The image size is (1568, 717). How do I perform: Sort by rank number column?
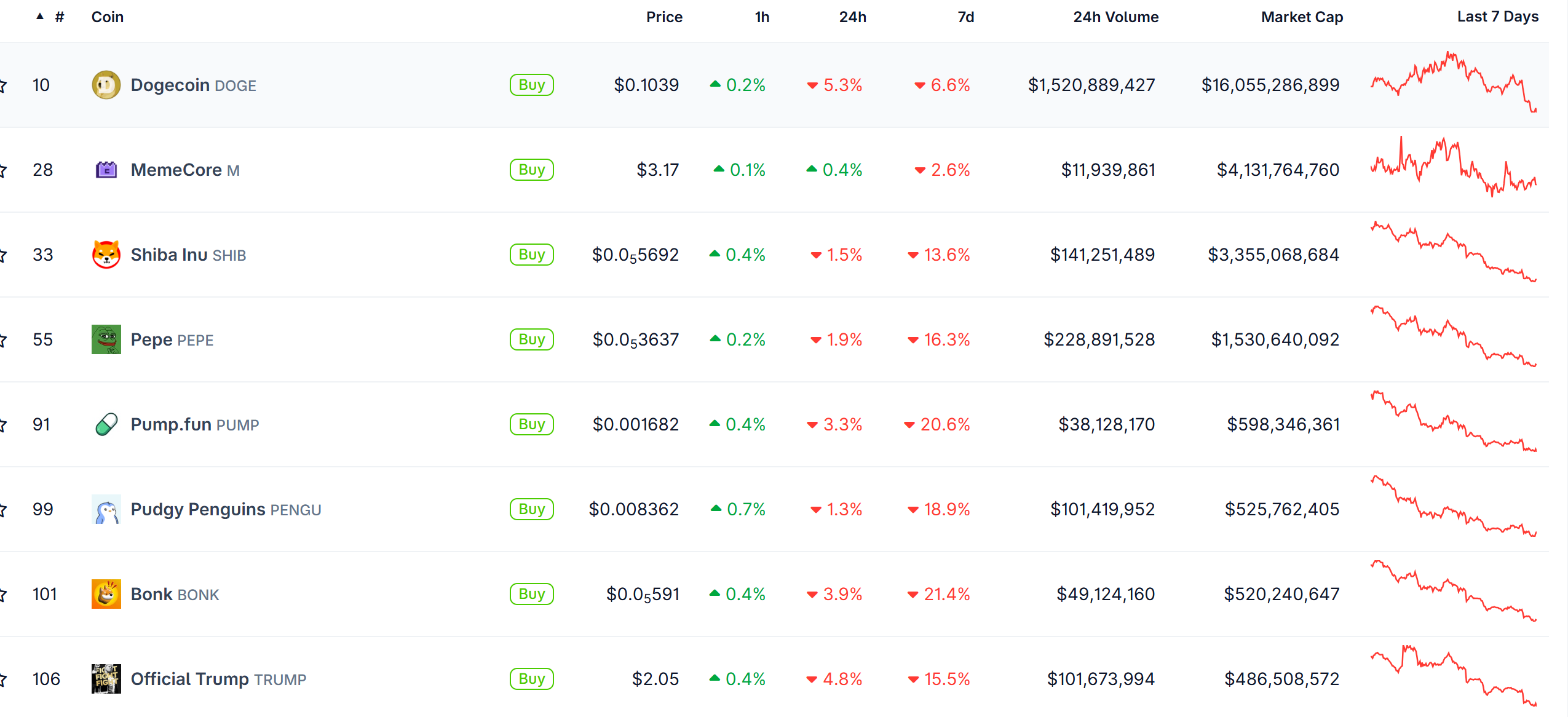click(x=59, y=17)
